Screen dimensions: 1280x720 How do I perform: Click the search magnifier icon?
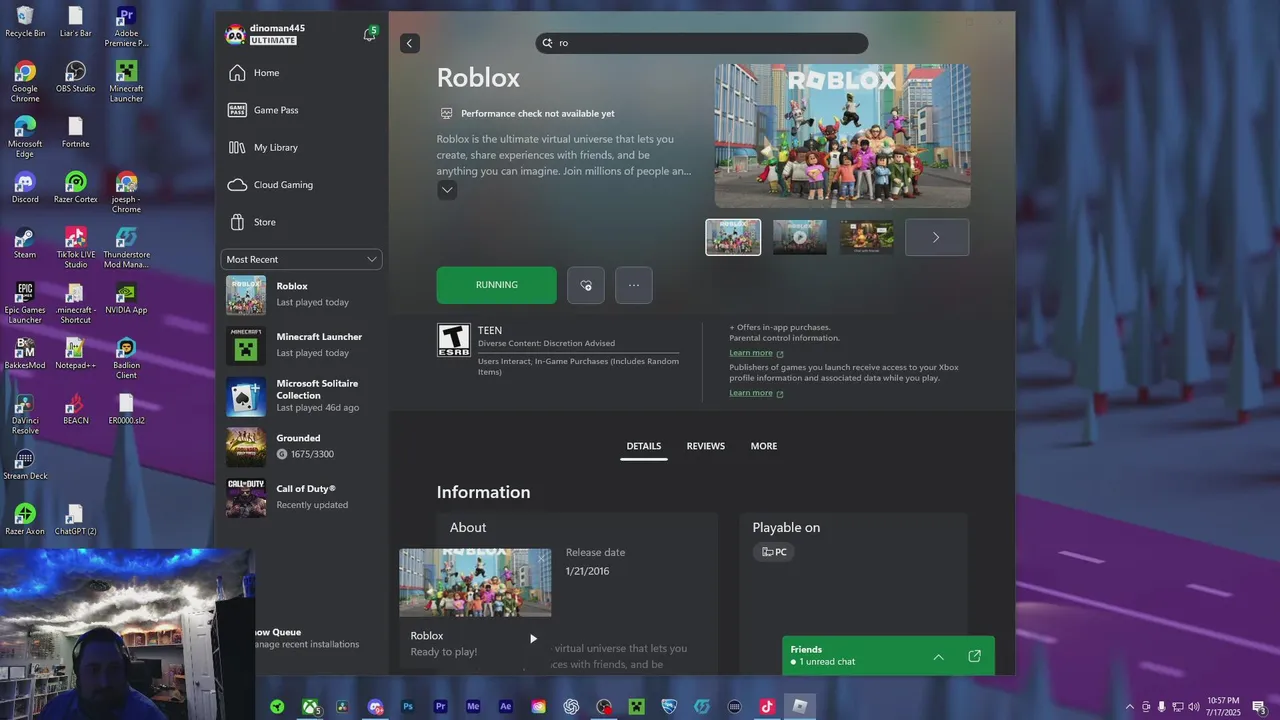click(x=547, y=43)
